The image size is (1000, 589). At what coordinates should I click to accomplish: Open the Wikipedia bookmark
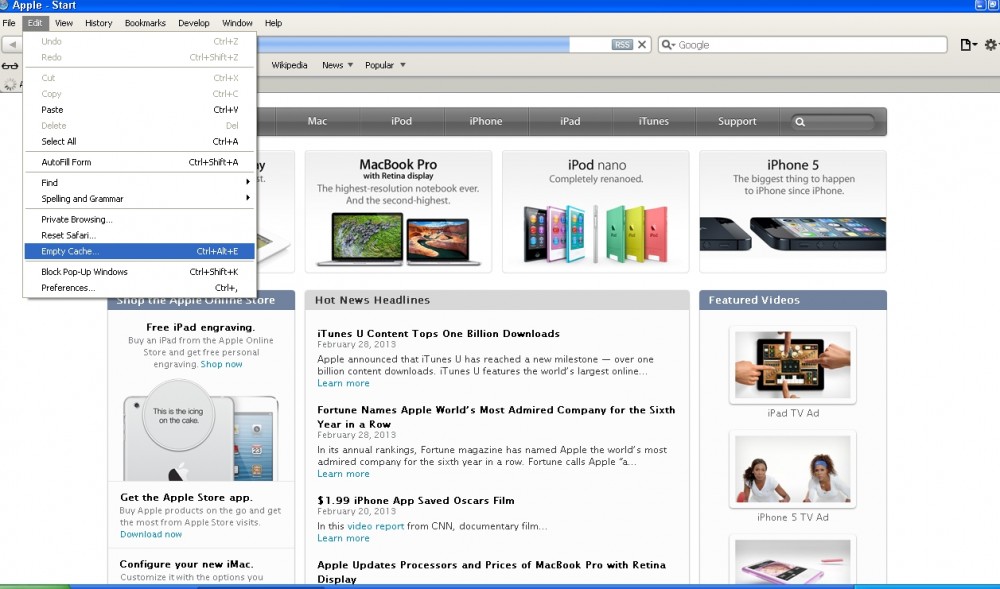pos(289,66)
